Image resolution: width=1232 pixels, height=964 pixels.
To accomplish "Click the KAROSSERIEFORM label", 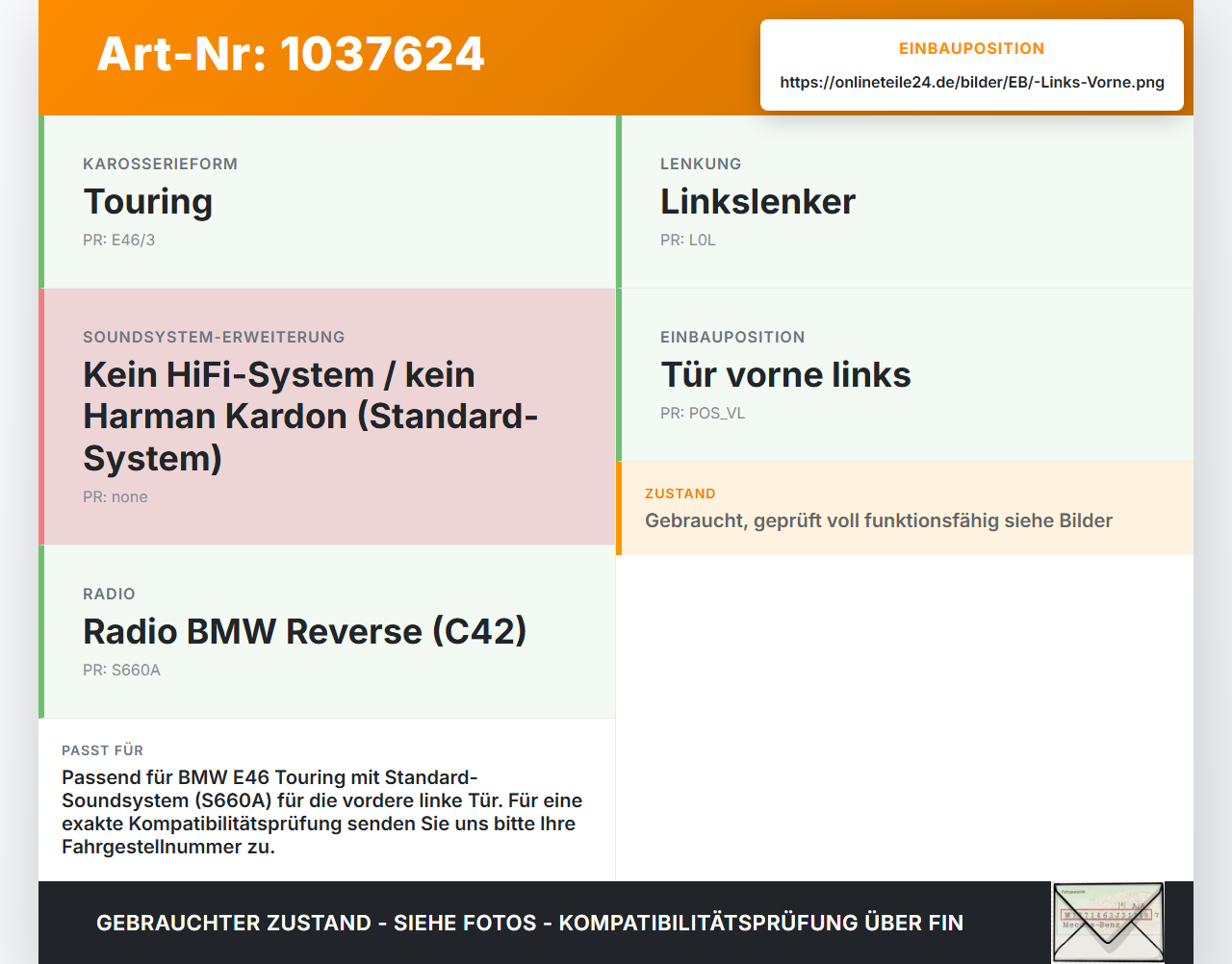I will 160,164.
